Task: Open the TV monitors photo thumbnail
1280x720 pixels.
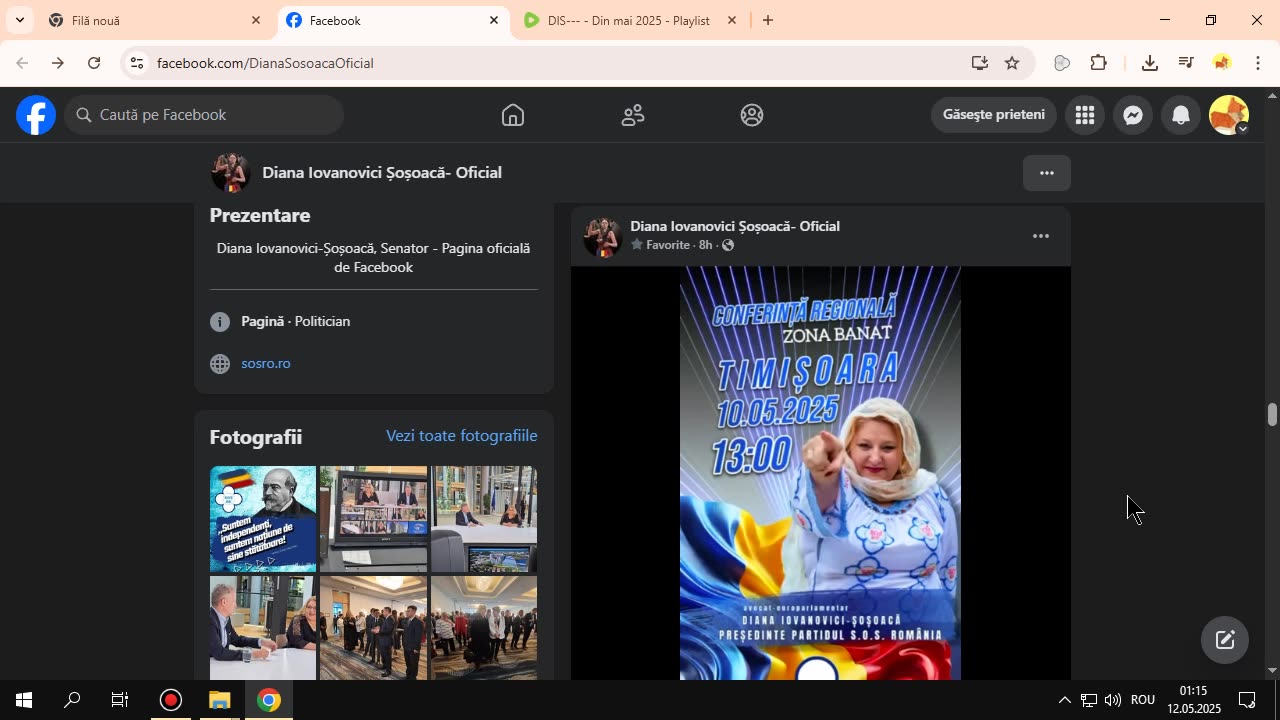Action: pos(373,519)
